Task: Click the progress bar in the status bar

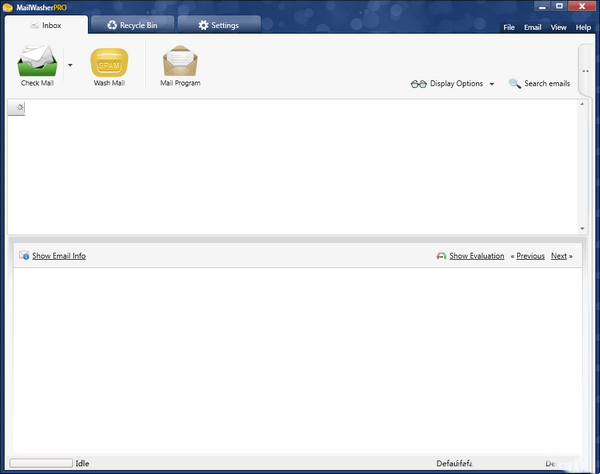Action: pyautogui.click(x=40, y=463)
